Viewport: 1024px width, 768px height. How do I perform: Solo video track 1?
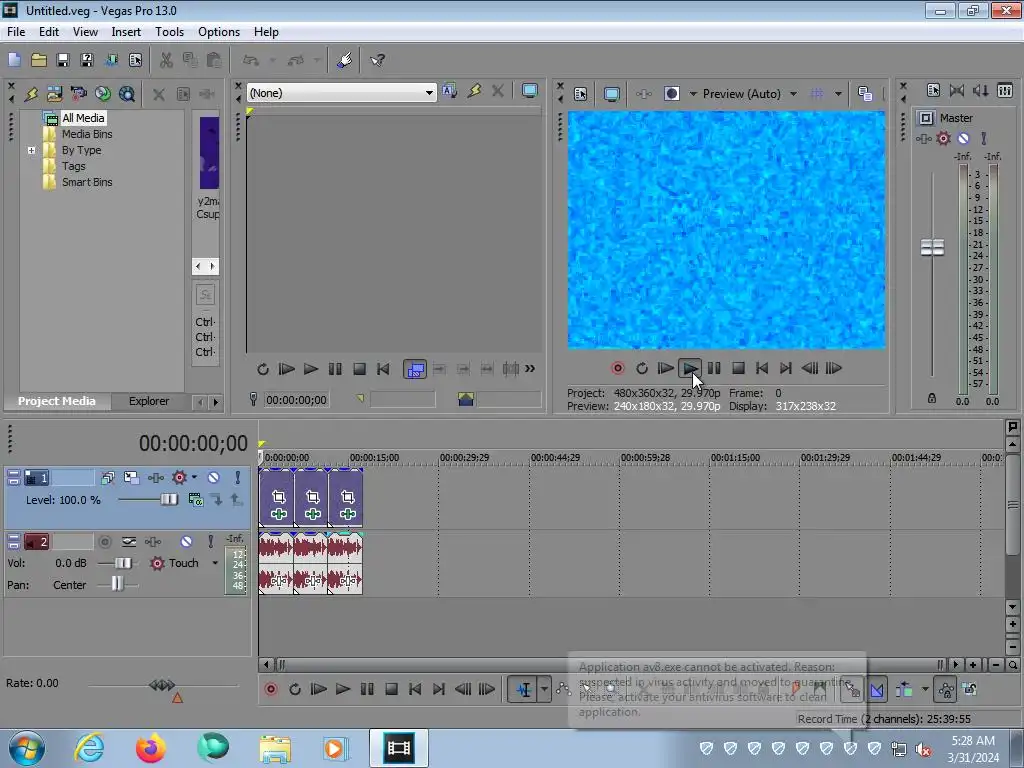click(238, 477)
